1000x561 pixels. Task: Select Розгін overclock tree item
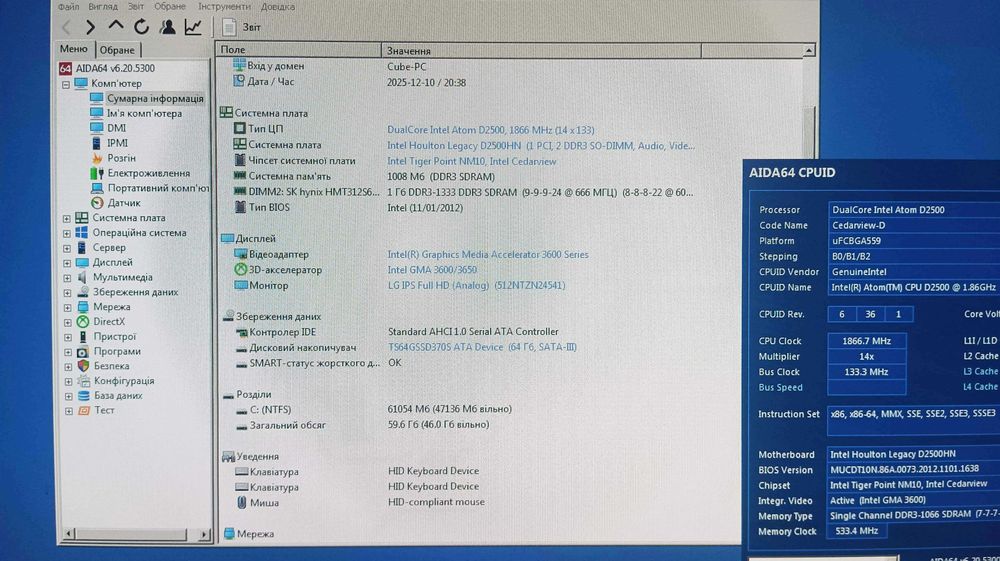(x=121, y=158)
